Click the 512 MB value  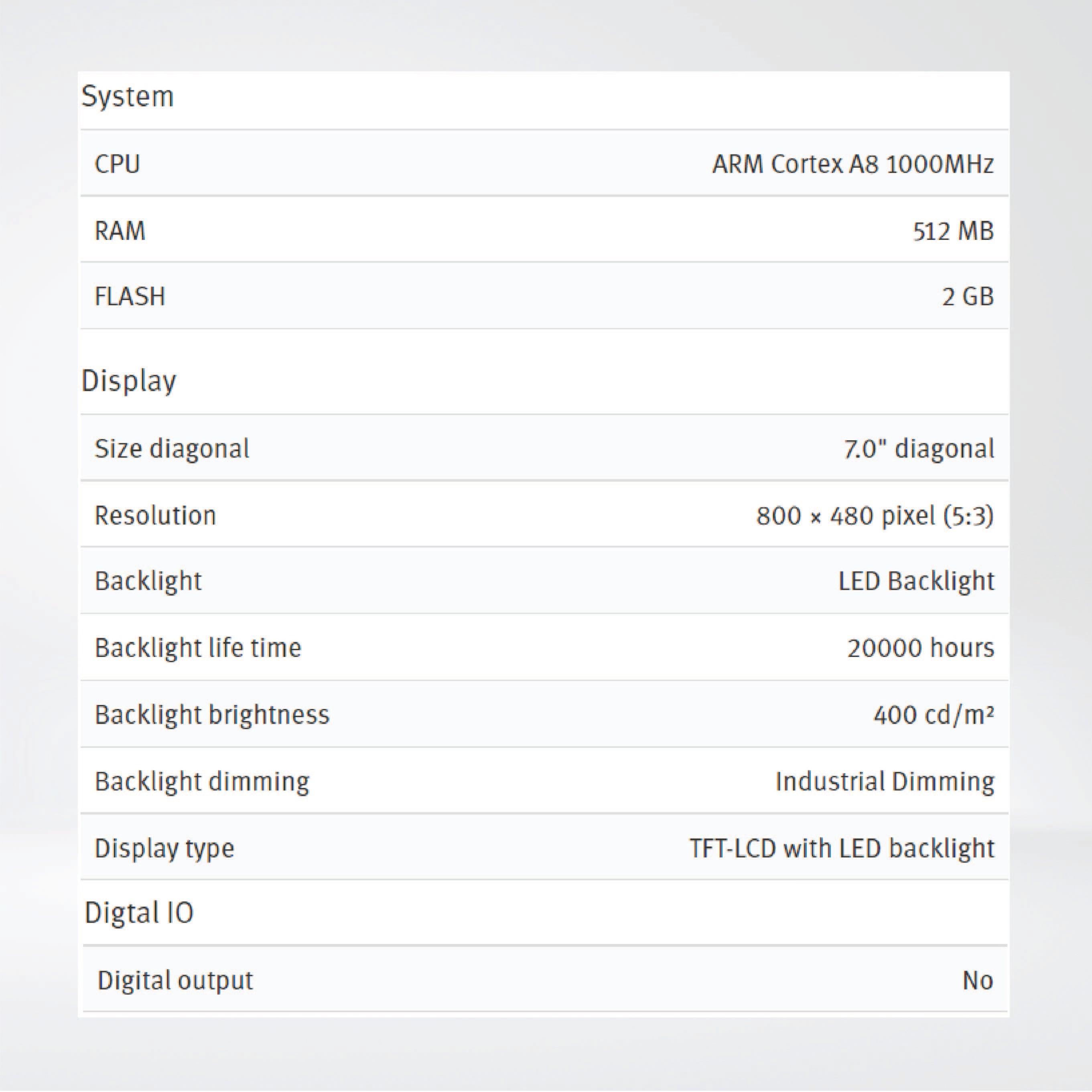[953, 231]
